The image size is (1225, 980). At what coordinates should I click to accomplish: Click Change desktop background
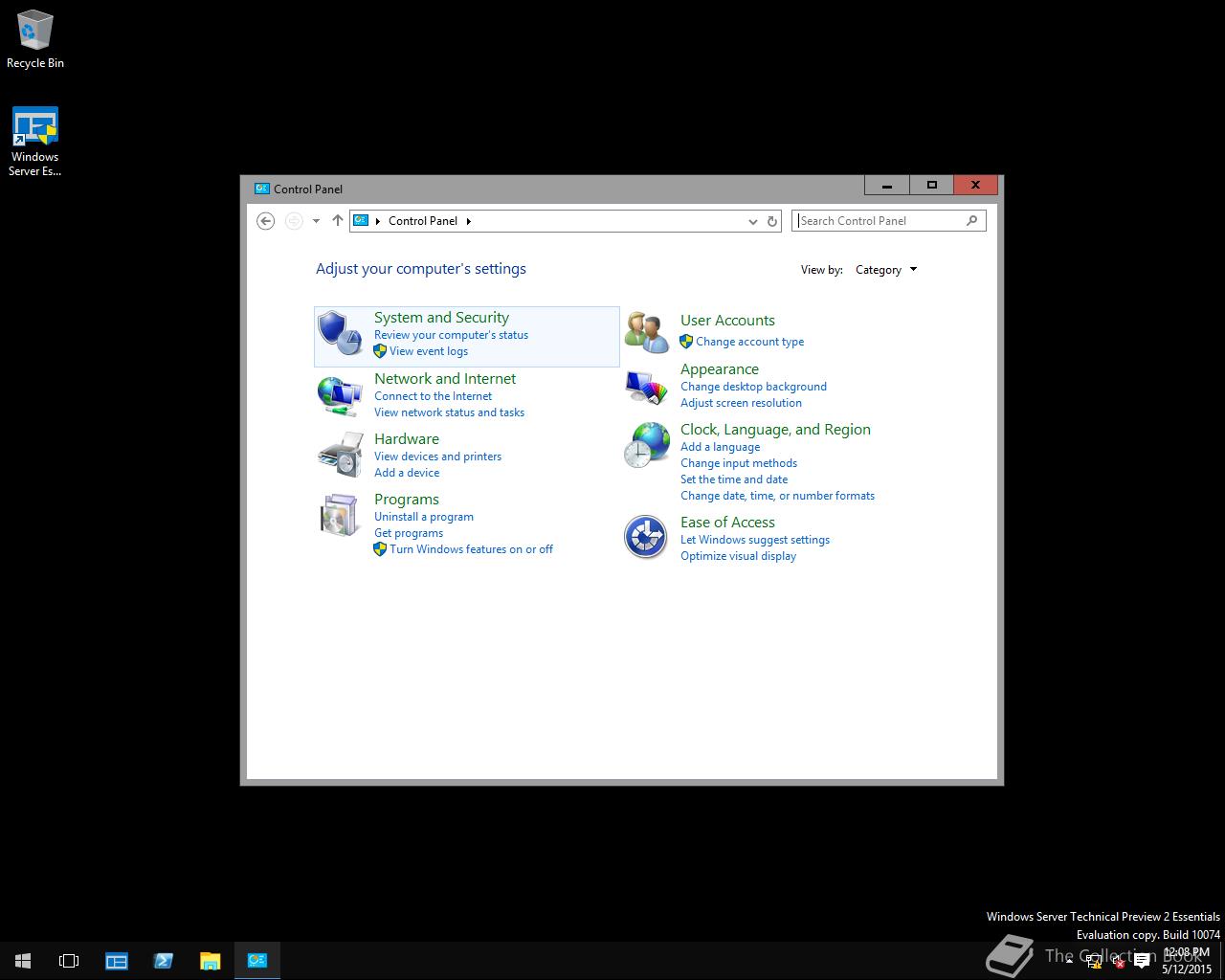(753, 387)
